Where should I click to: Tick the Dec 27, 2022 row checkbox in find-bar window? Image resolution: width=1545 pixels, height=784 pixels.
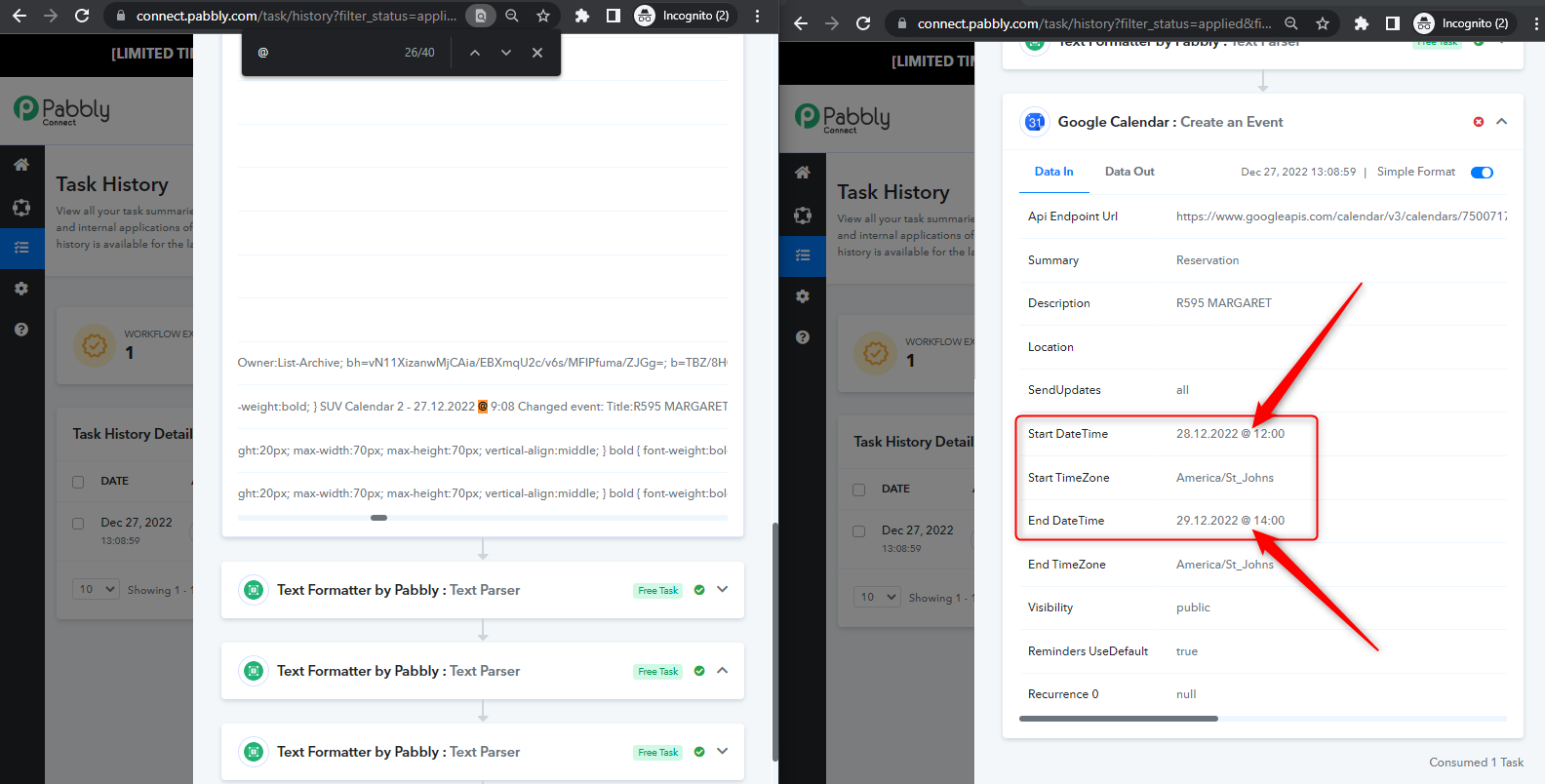(78, 524)
